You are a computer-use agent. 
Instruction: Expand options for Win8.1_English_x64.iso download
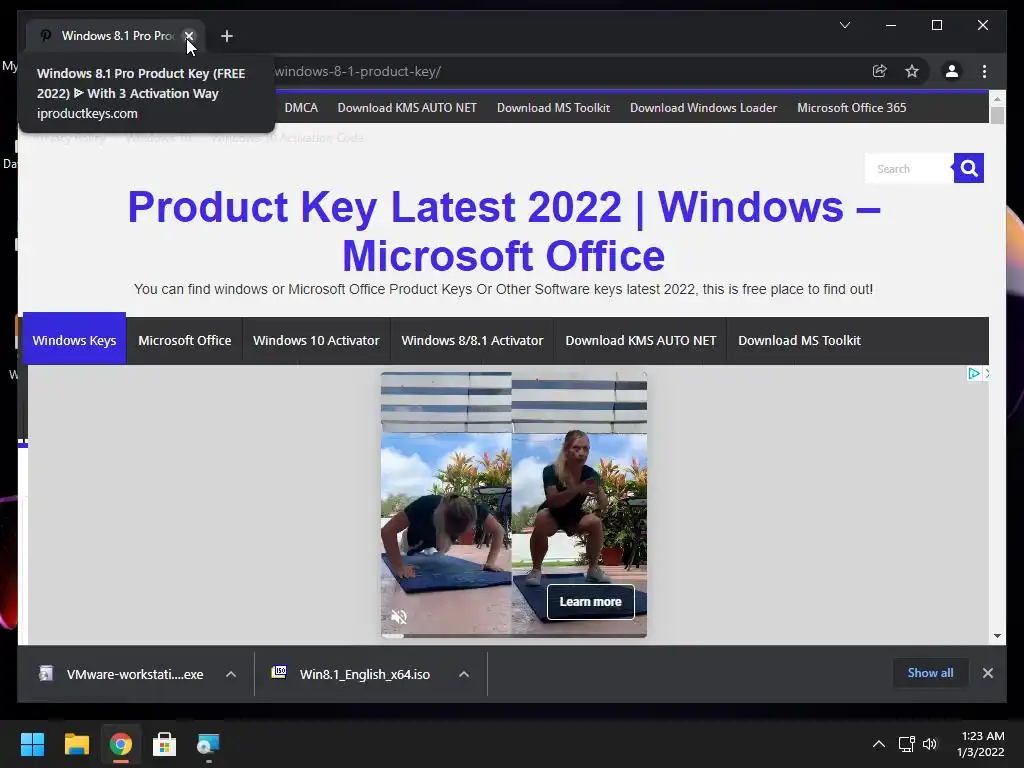(464, 674)
